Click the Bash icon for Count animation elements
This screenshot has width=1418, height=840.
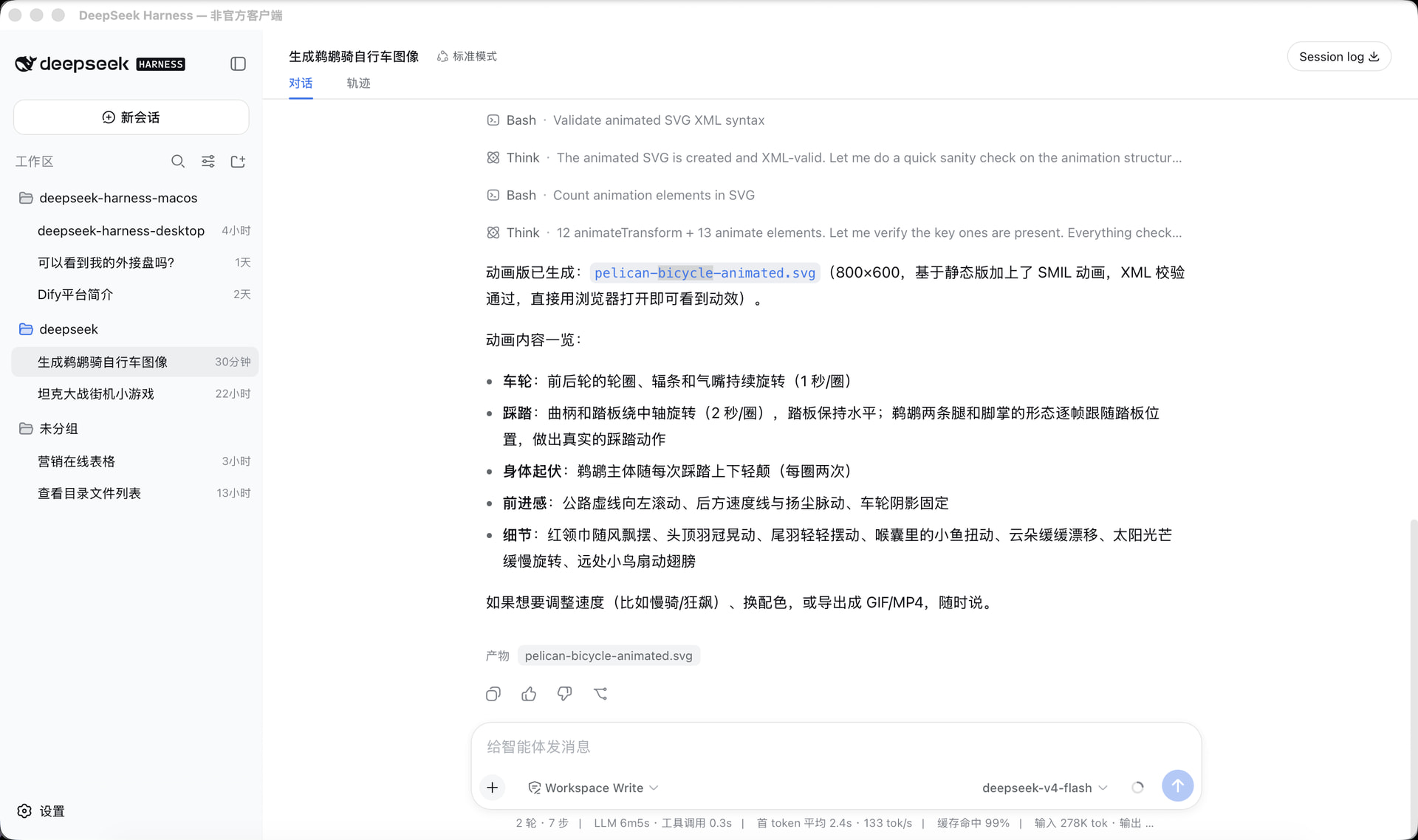[x=493, y=196]
